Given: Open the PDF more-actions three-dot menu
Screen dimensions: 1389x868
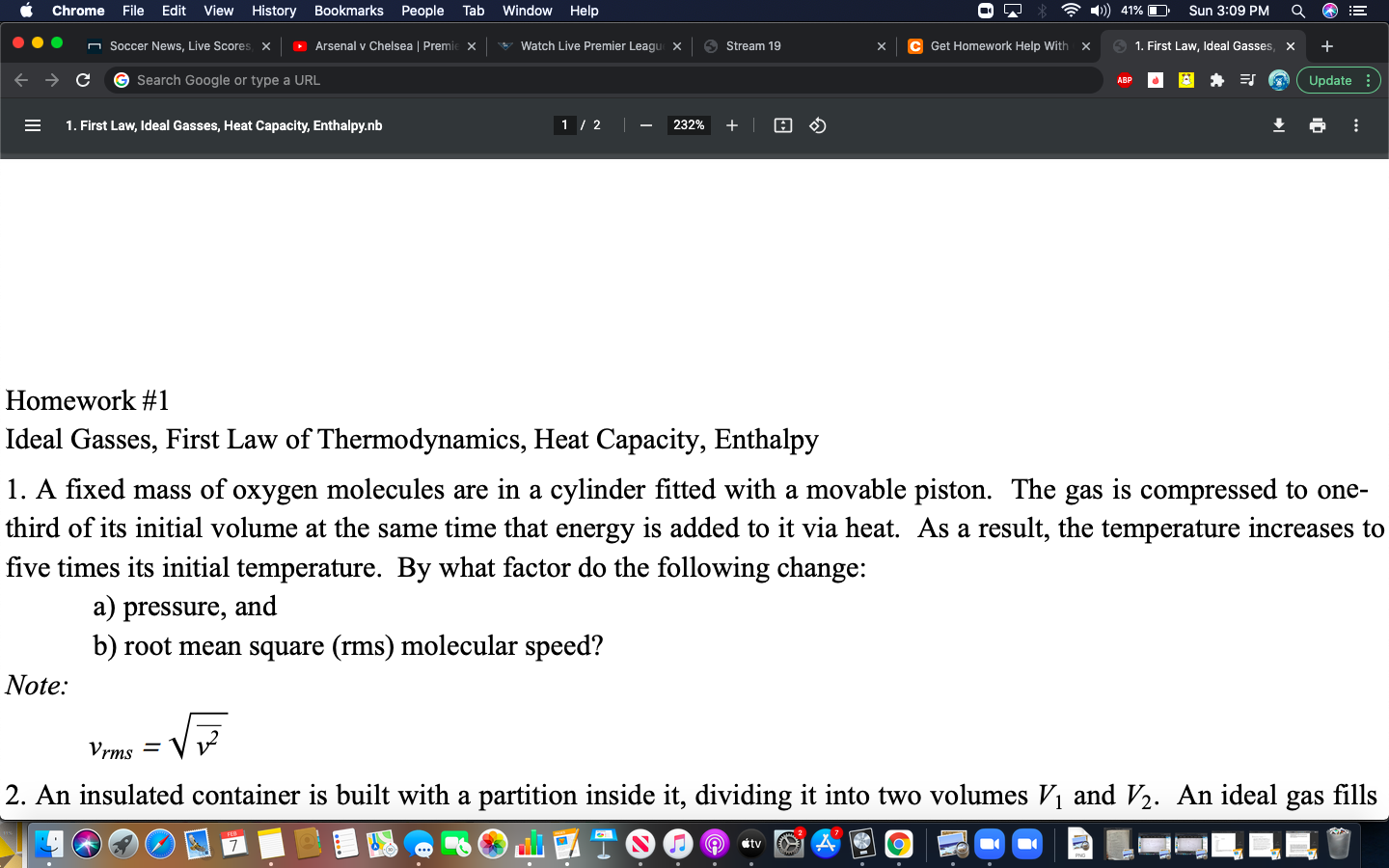Looking at the screenshot, I should (x=1355, y=125).
